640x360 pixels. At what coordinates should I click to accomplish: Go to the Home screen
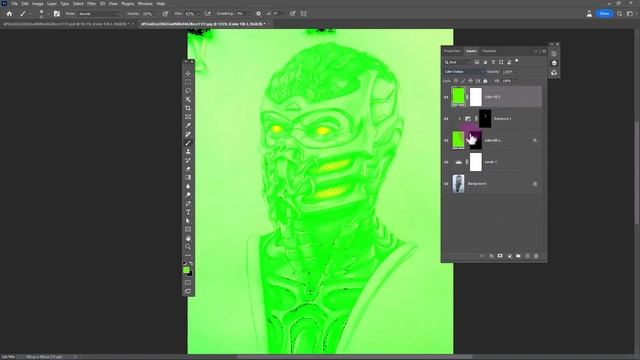point(9,13)
